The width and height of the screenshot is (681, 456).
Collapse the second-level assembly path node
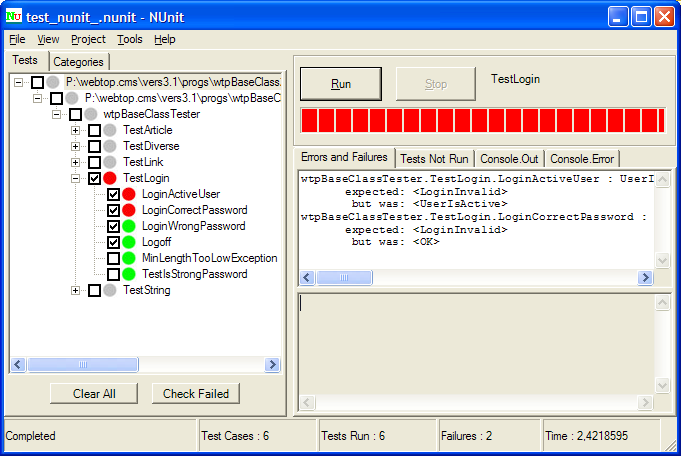tap(37, 98)
